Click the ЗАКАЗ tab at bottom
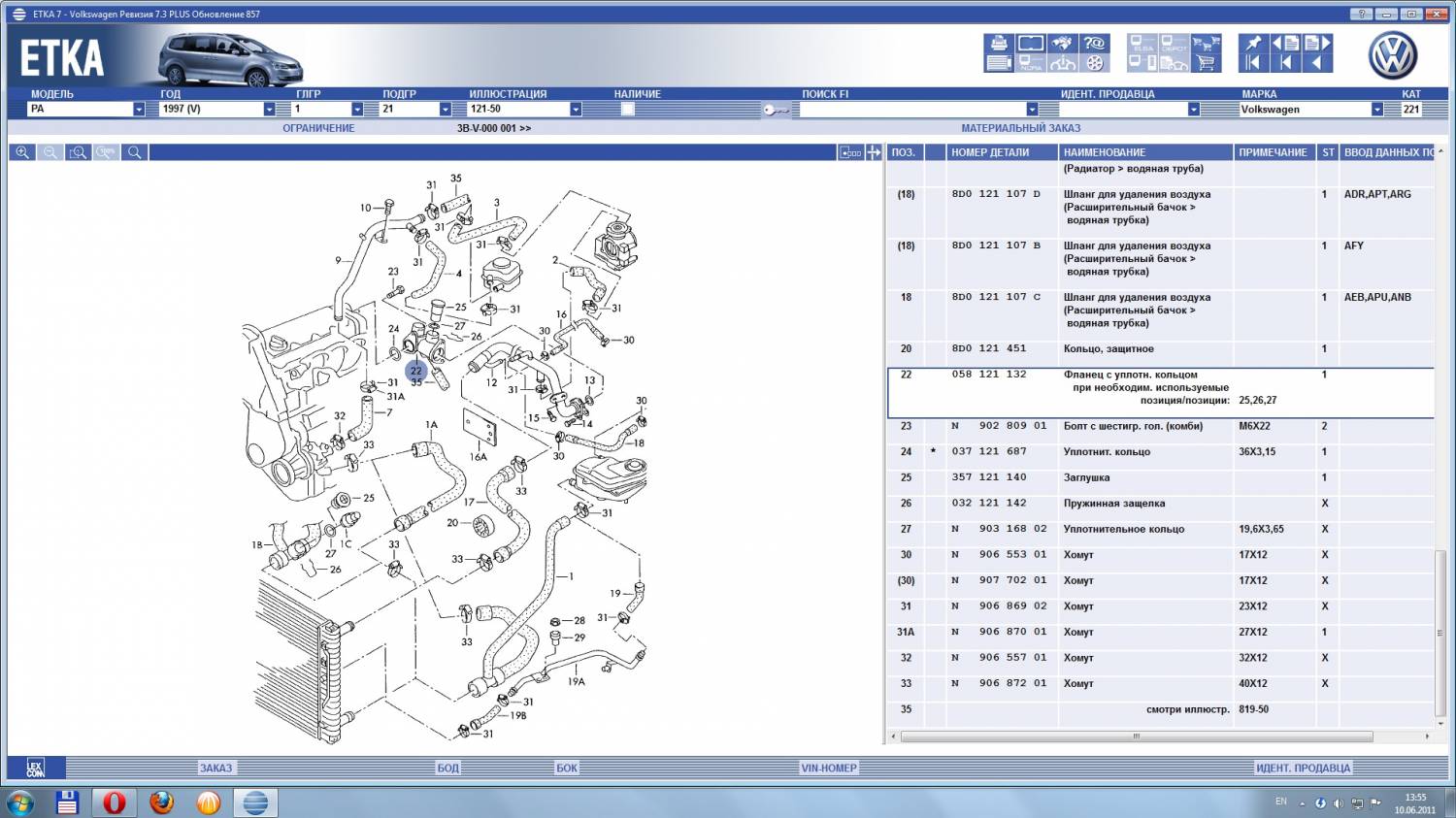The image size is (1456, 818). (x=215, y=769)
